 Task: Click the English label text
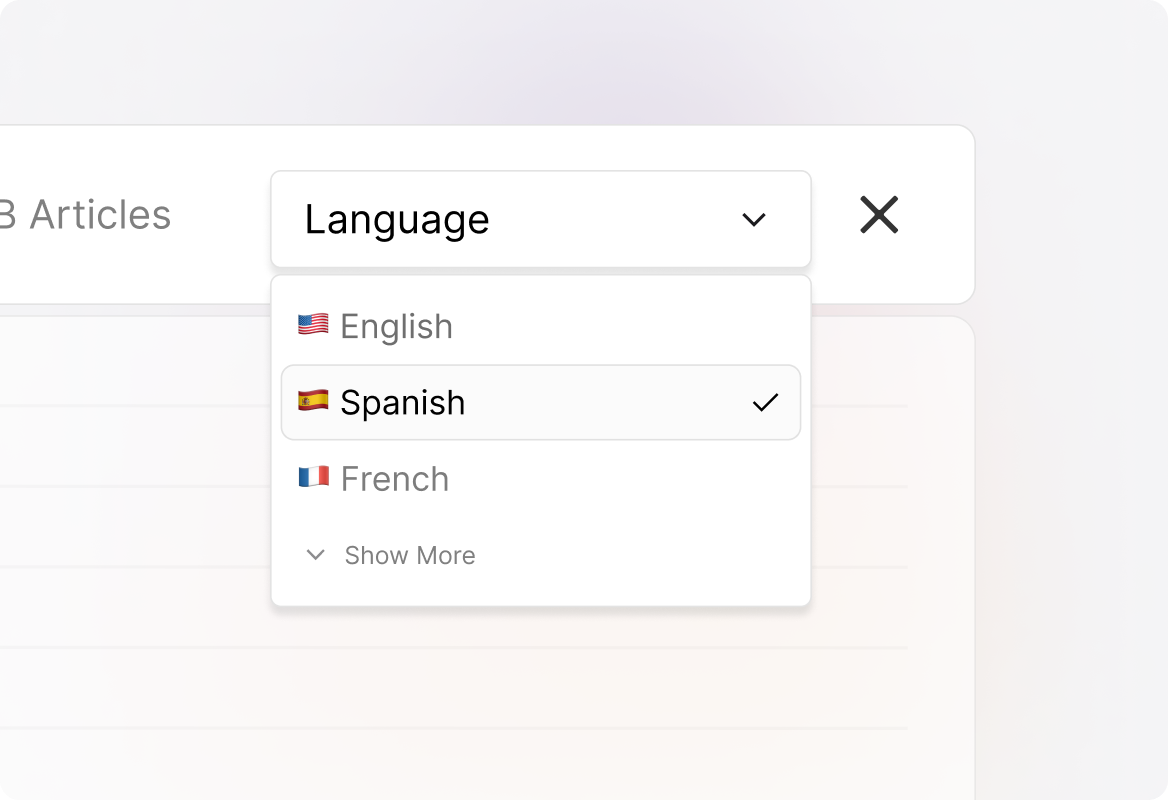click(396, 327)
